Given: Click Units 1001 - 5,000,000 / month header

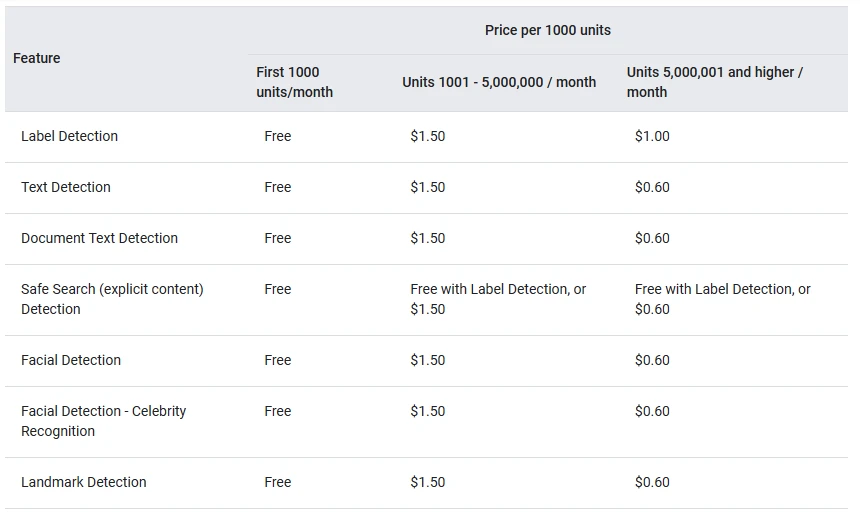Looking at the screenshot, I should [x=499, y=82].
